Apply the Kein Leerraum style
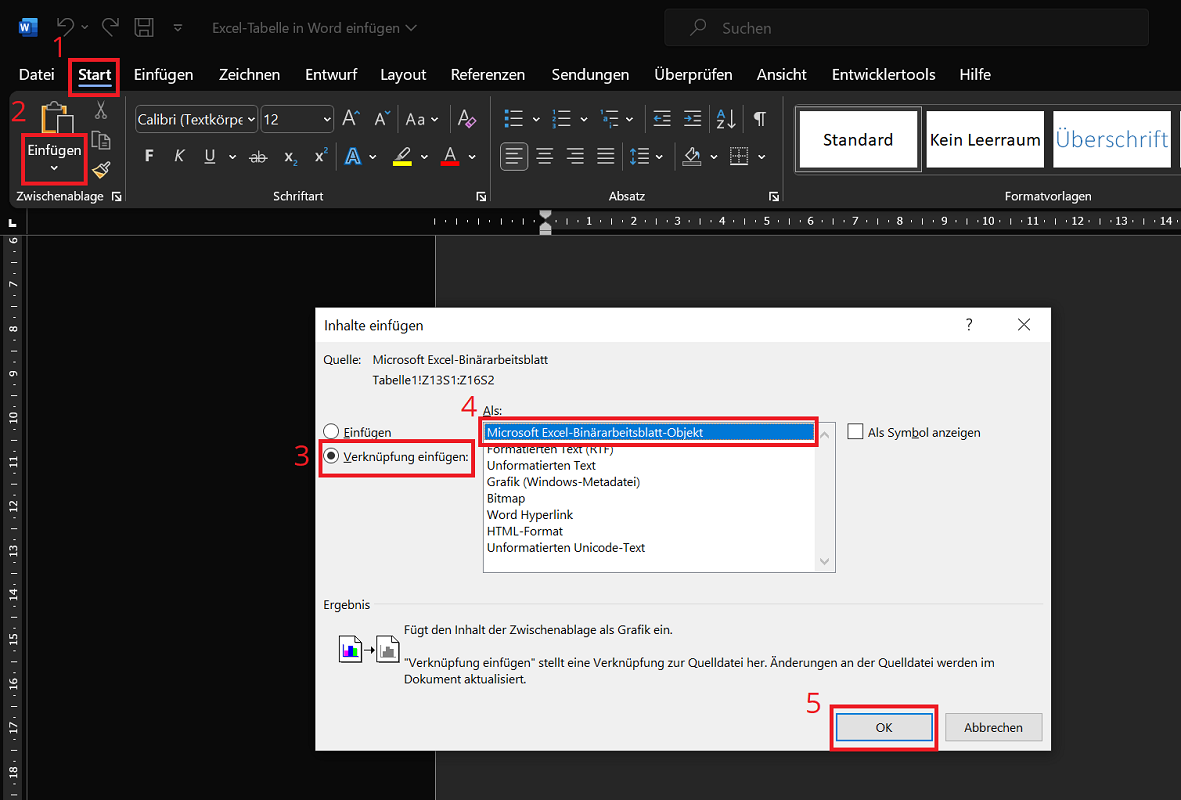 pos(985,139)
